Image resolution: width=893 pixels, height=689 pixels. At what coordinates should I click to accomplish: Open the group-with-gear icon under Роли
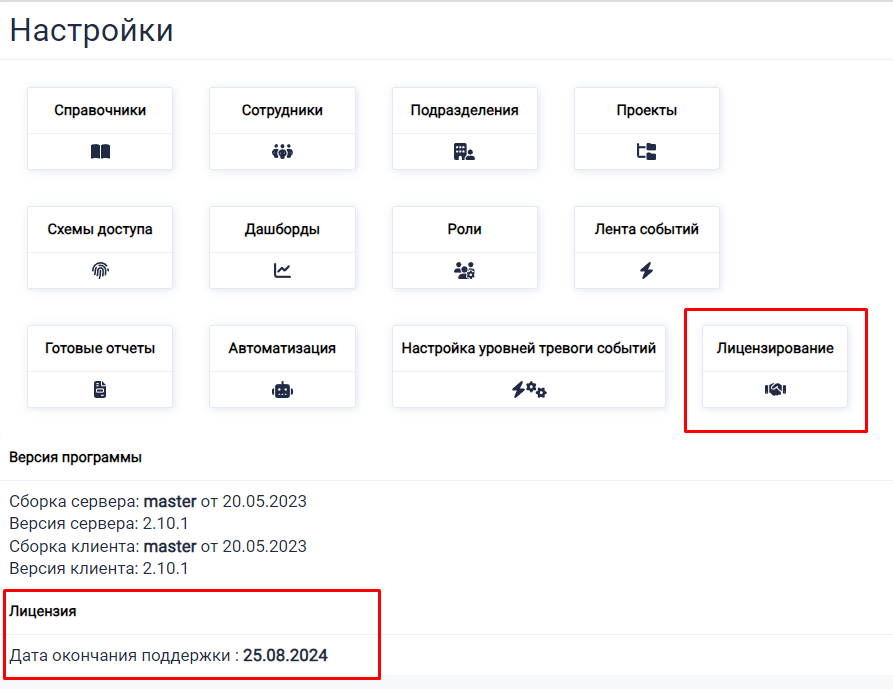tap(463, 269)
